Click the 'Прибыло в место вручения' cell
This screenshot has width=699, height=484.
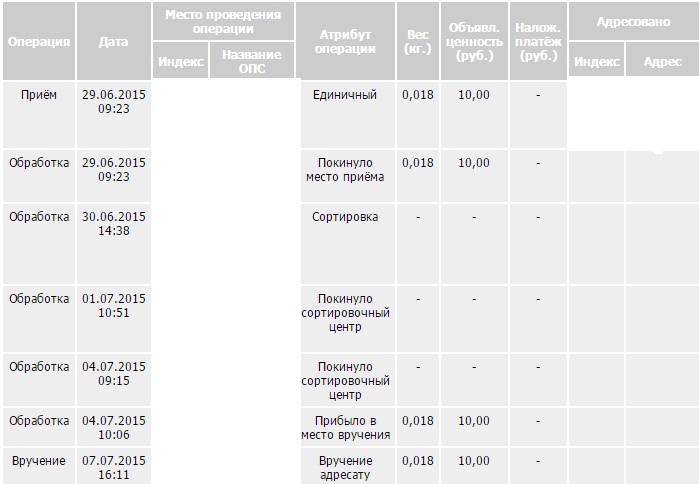point(345,427)
